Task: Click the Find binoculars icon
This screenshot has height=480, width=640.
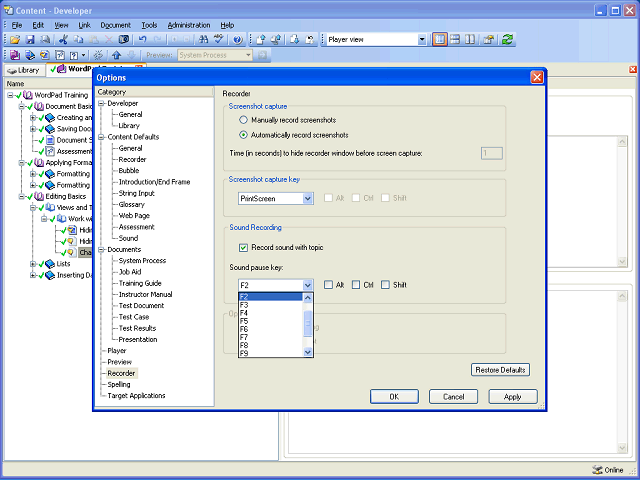Action: pos(203,40)
